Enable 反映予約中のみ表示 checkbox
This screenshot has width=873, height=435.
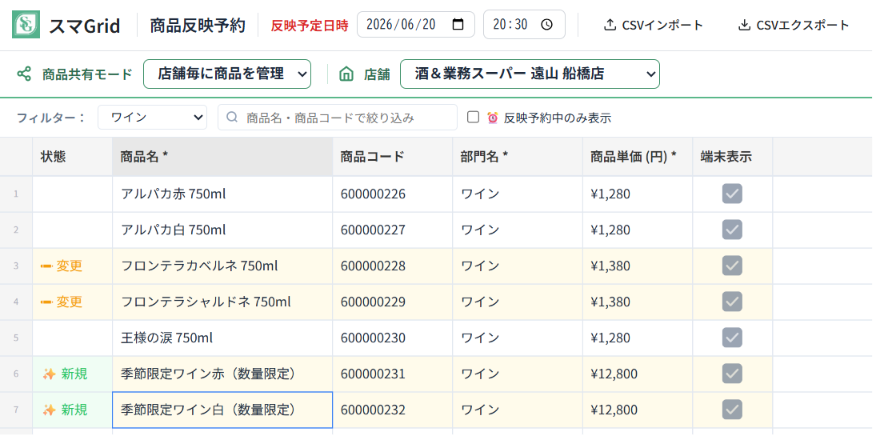click(473, 117)
